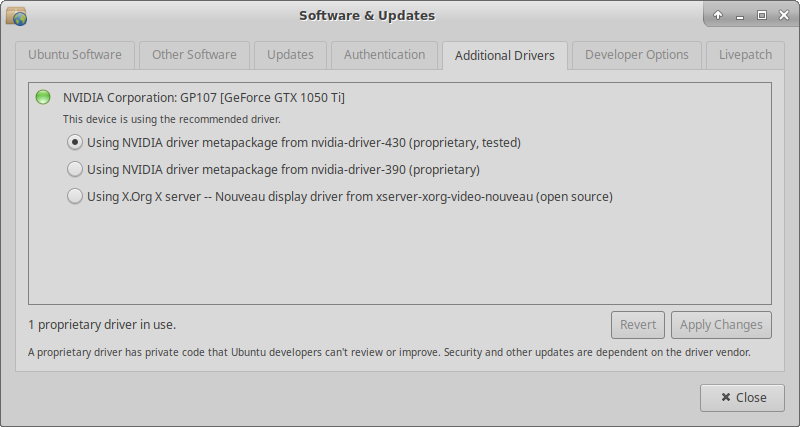Click the Close button at bottom

pyautogui.click(x=742, y=397)
